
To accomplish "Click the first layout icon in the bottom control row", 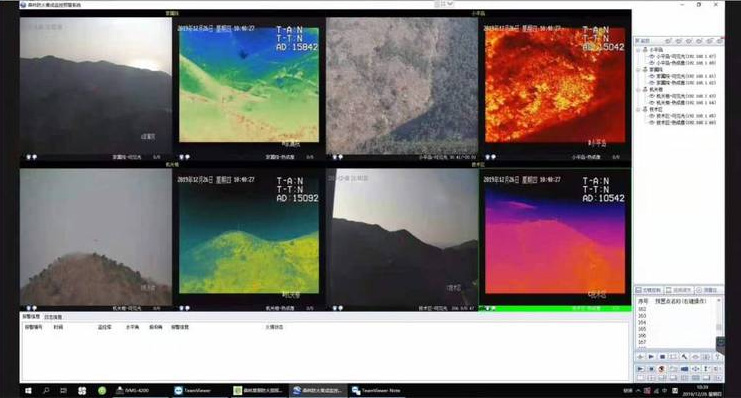I will point(640,378).
